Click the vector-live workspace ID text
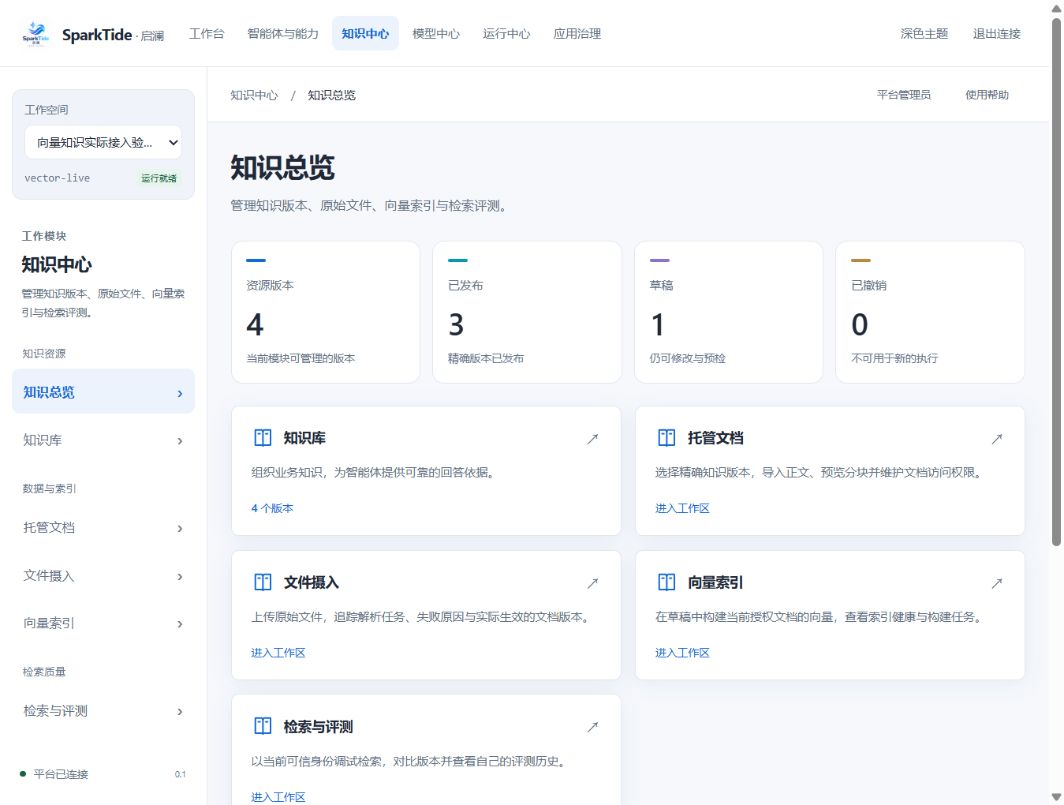The width and height of the screenshot is (1064, 805). [x=57, y=178]
